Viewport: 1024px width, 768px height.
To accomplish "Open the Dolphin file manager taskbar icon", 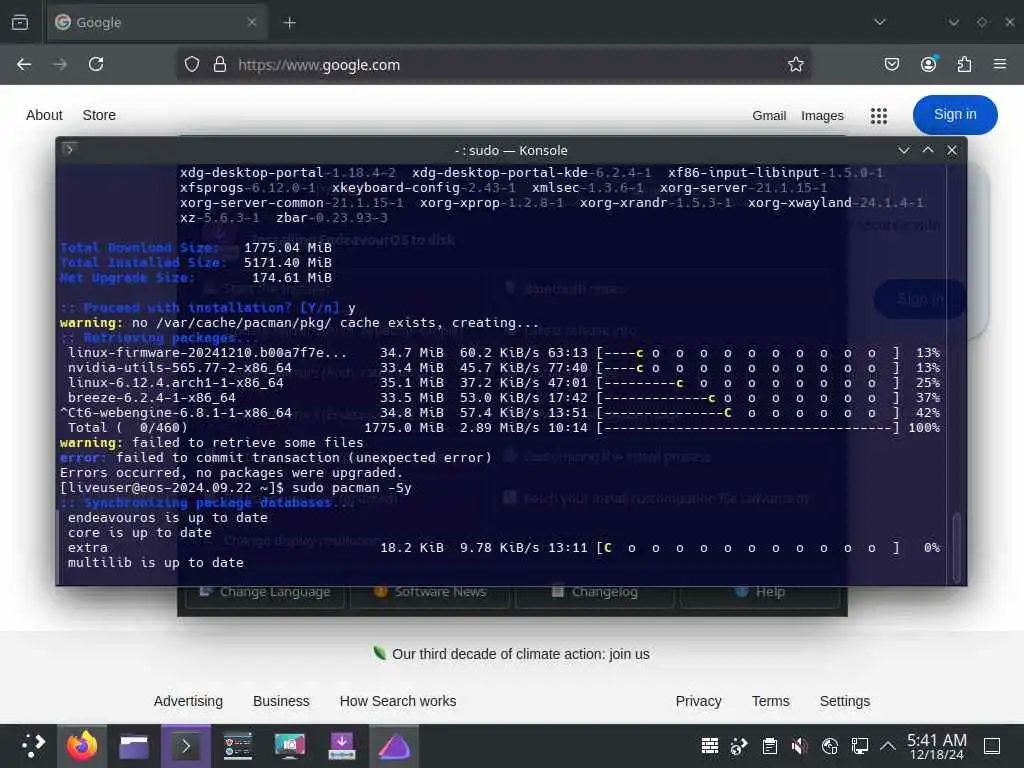I will pos(134,746).
